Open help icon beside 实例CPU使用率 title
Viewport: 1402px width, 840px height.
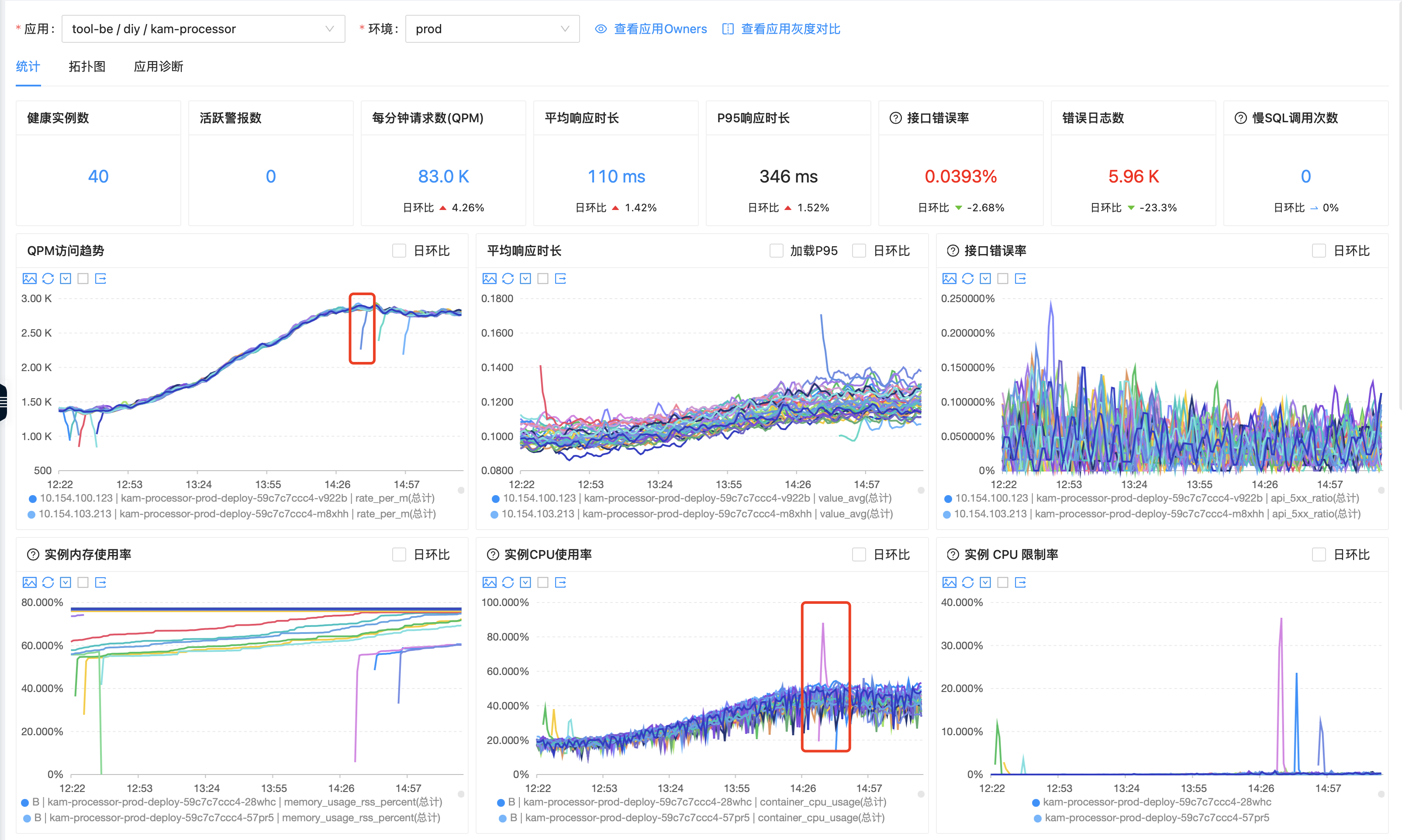(x=493, y=555)
